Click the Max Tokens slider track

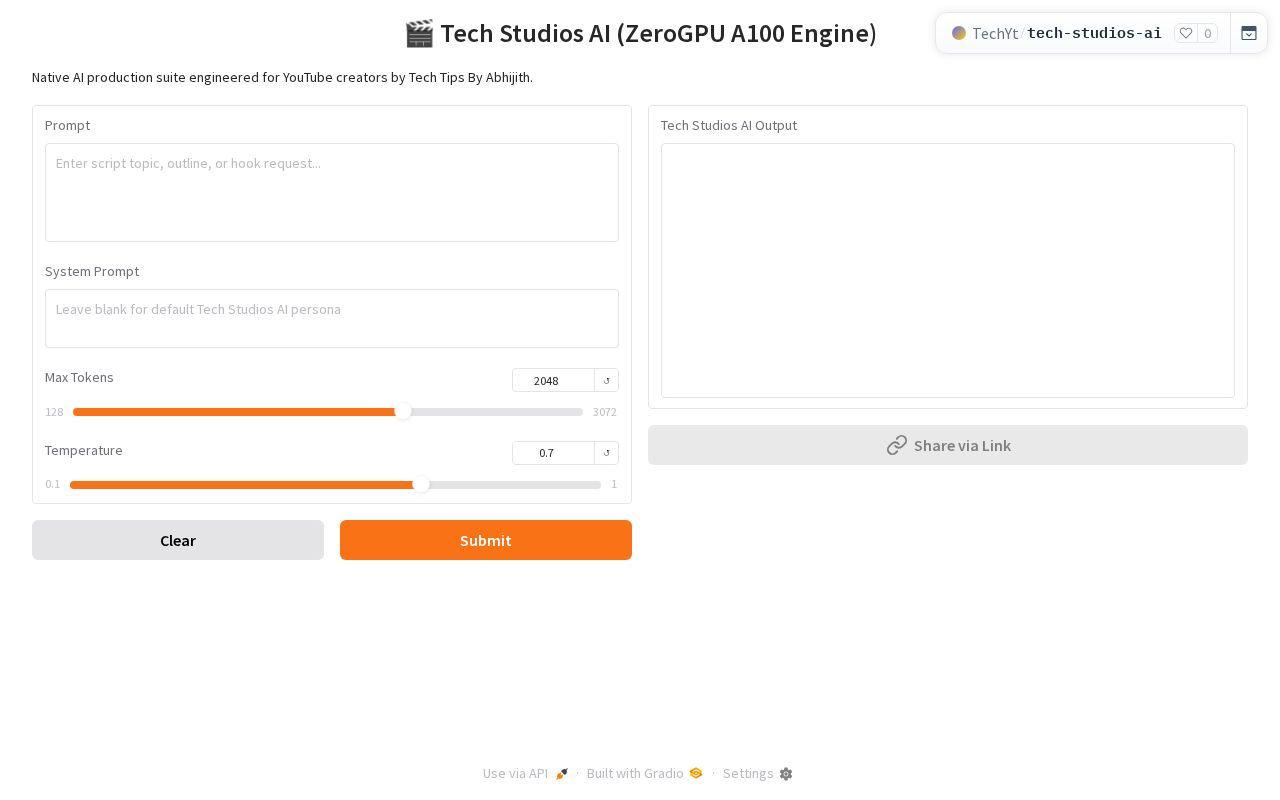[328, 412]
